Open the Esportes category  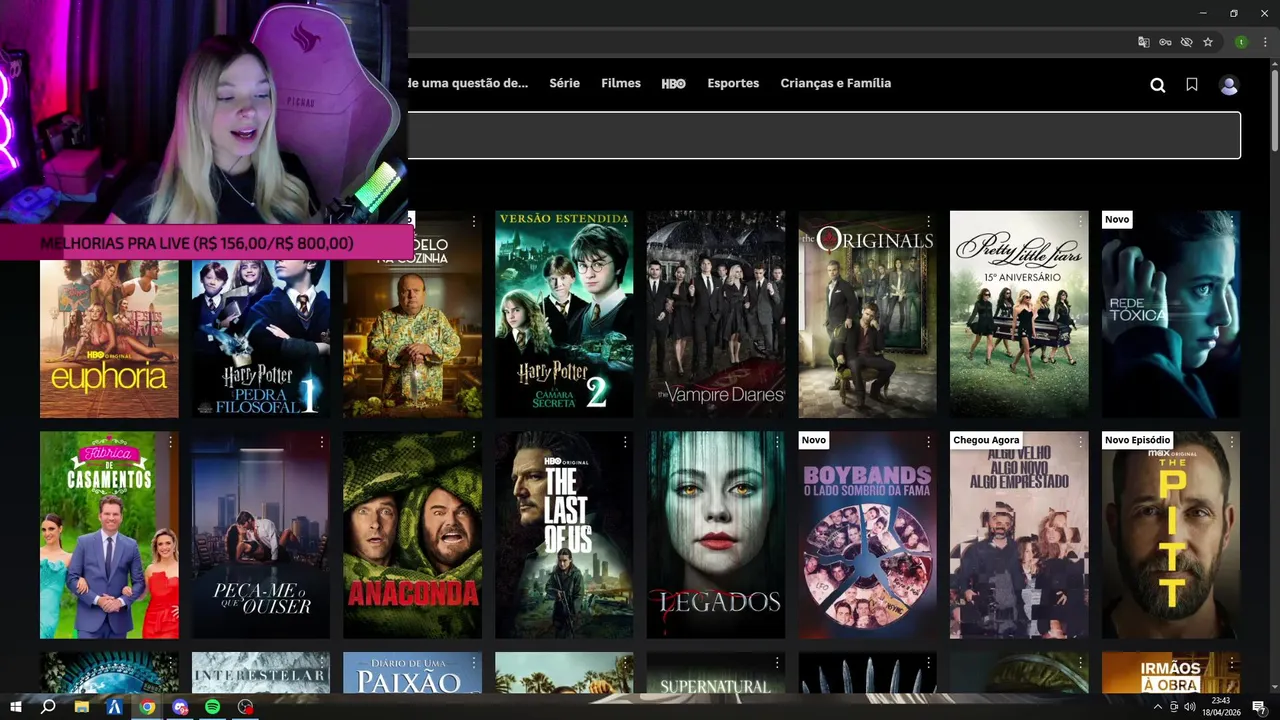point(733,84)
